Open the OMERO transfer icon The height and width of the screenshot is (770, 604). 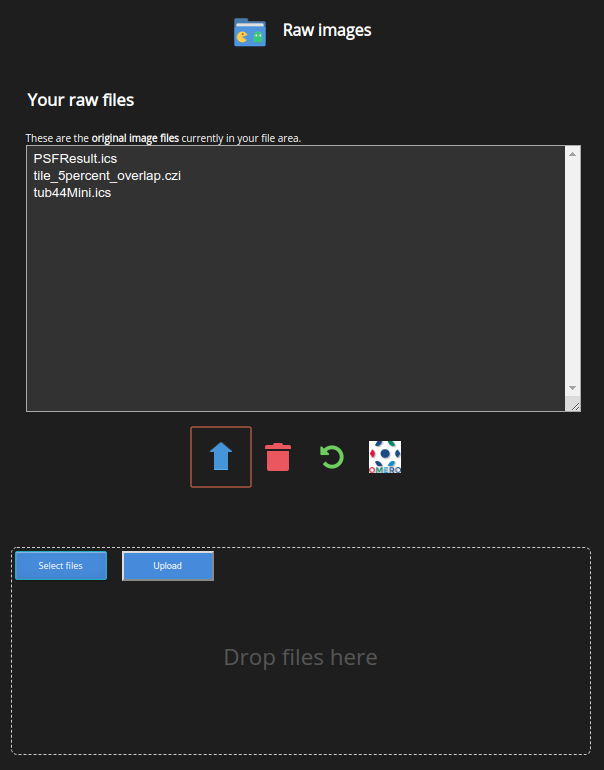[x=385, y=457]
